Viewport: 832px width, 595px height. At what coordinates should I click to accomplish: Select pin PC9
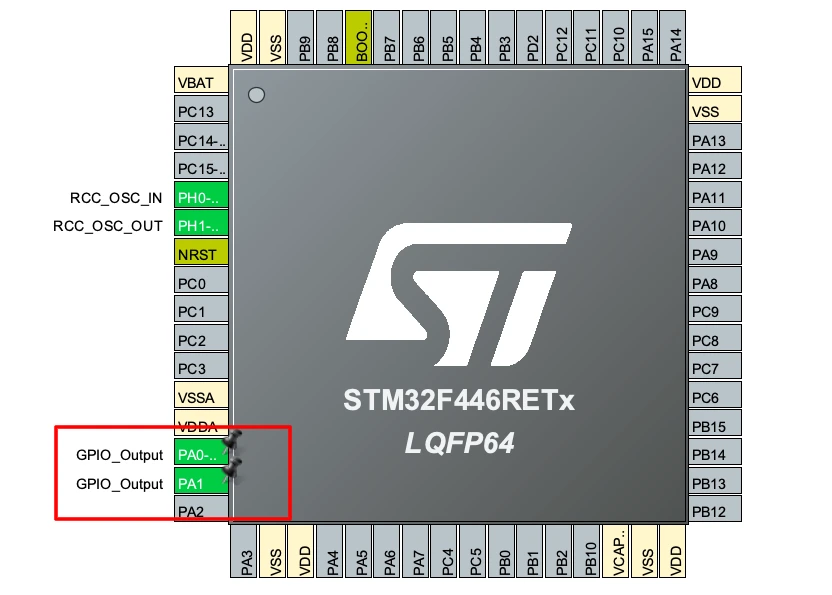715,311
